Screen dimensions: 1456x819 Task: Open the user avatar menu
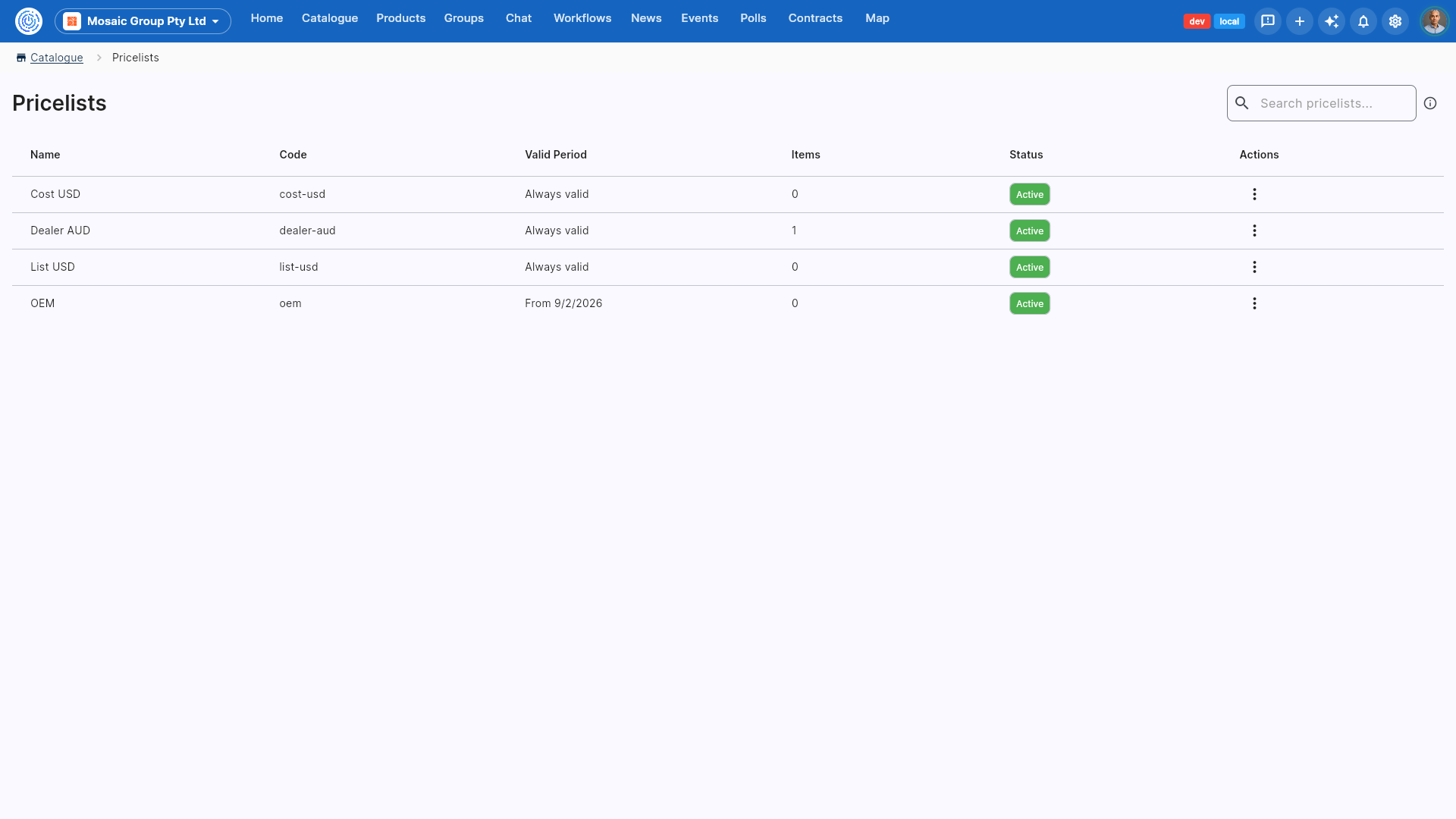pos(1434,21)
